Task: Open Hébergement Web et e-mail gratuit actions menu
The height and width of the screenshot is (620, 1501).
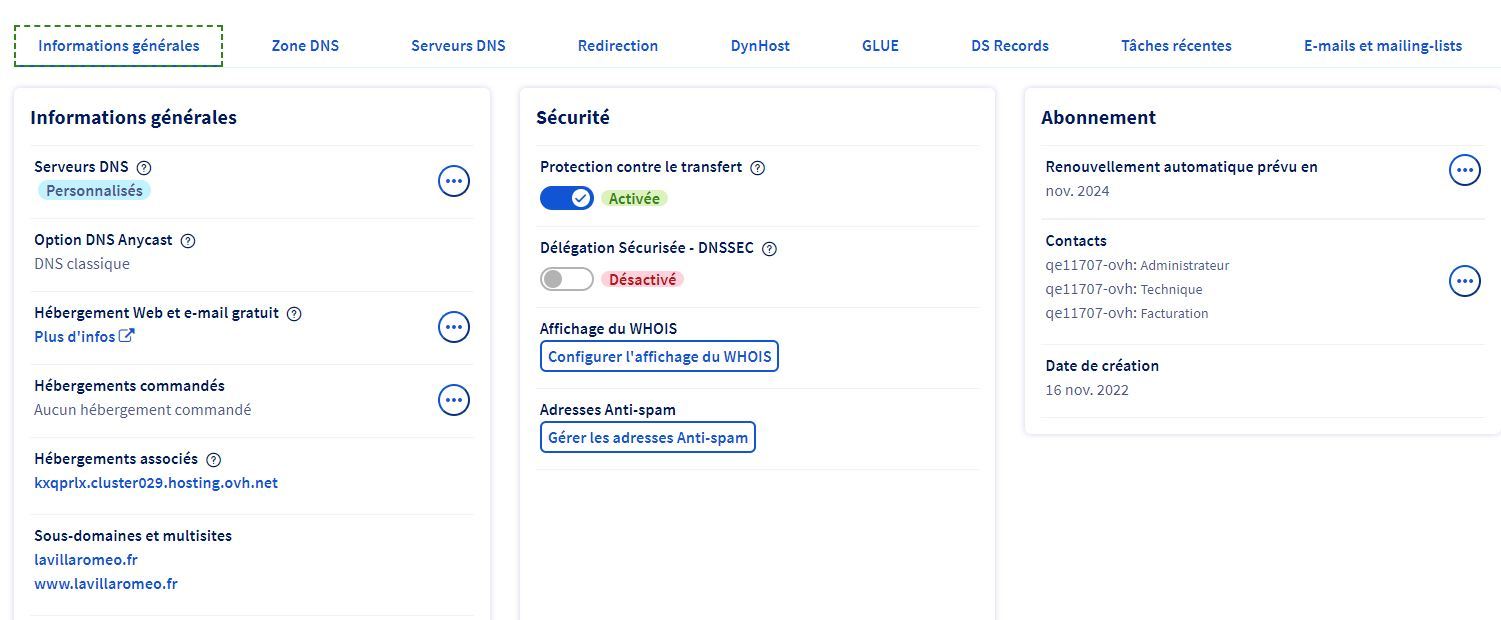Action: point(454,327)
